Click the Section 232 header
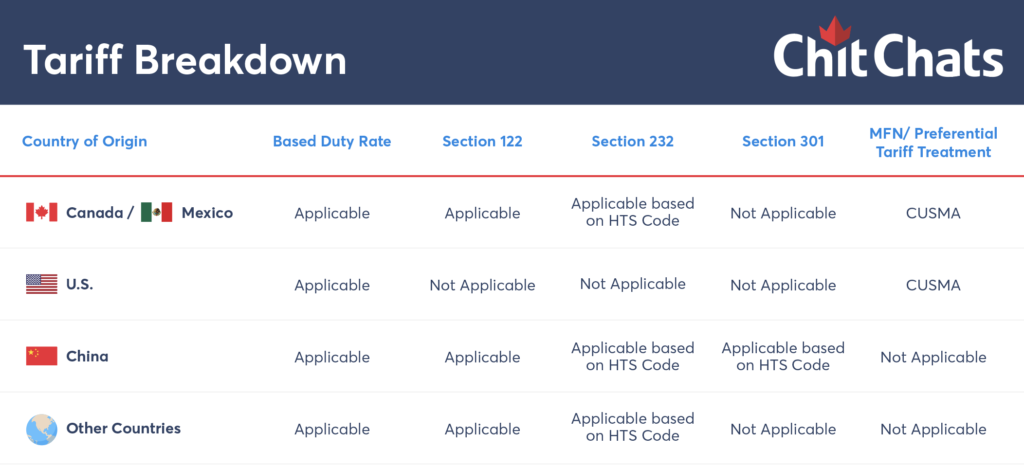This screenshot has height=468, width=1024. [632, 141]
